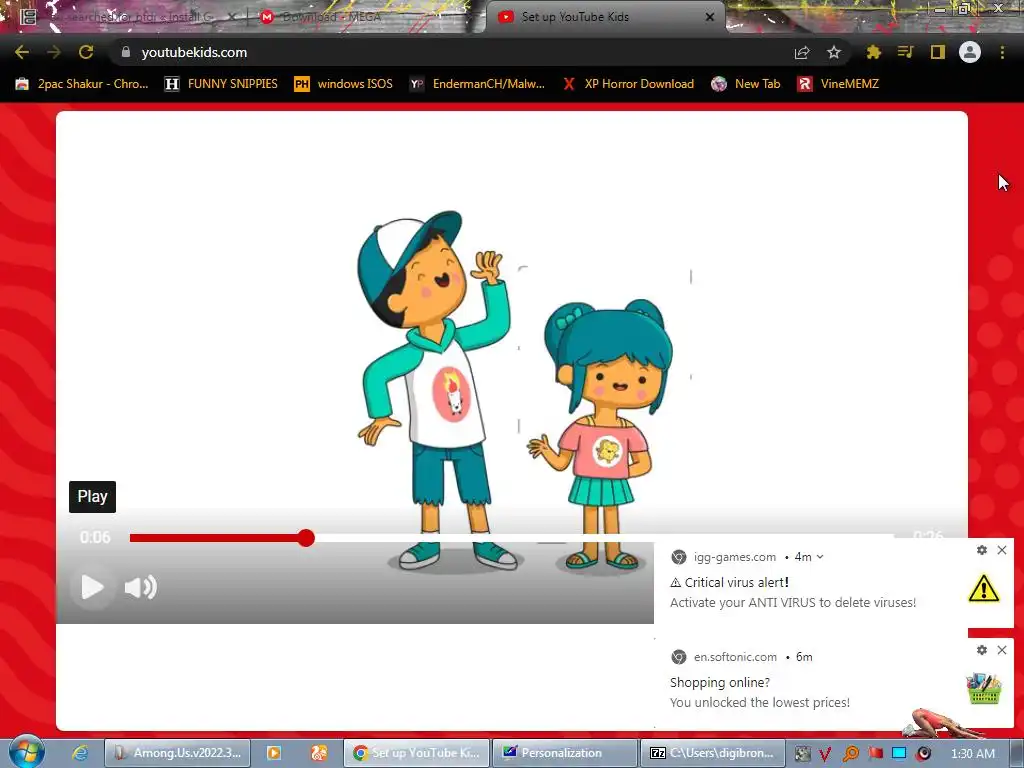The image size is (1024, 768).
Task: Share this page with the share icon
Action: (x=802, y=52)
